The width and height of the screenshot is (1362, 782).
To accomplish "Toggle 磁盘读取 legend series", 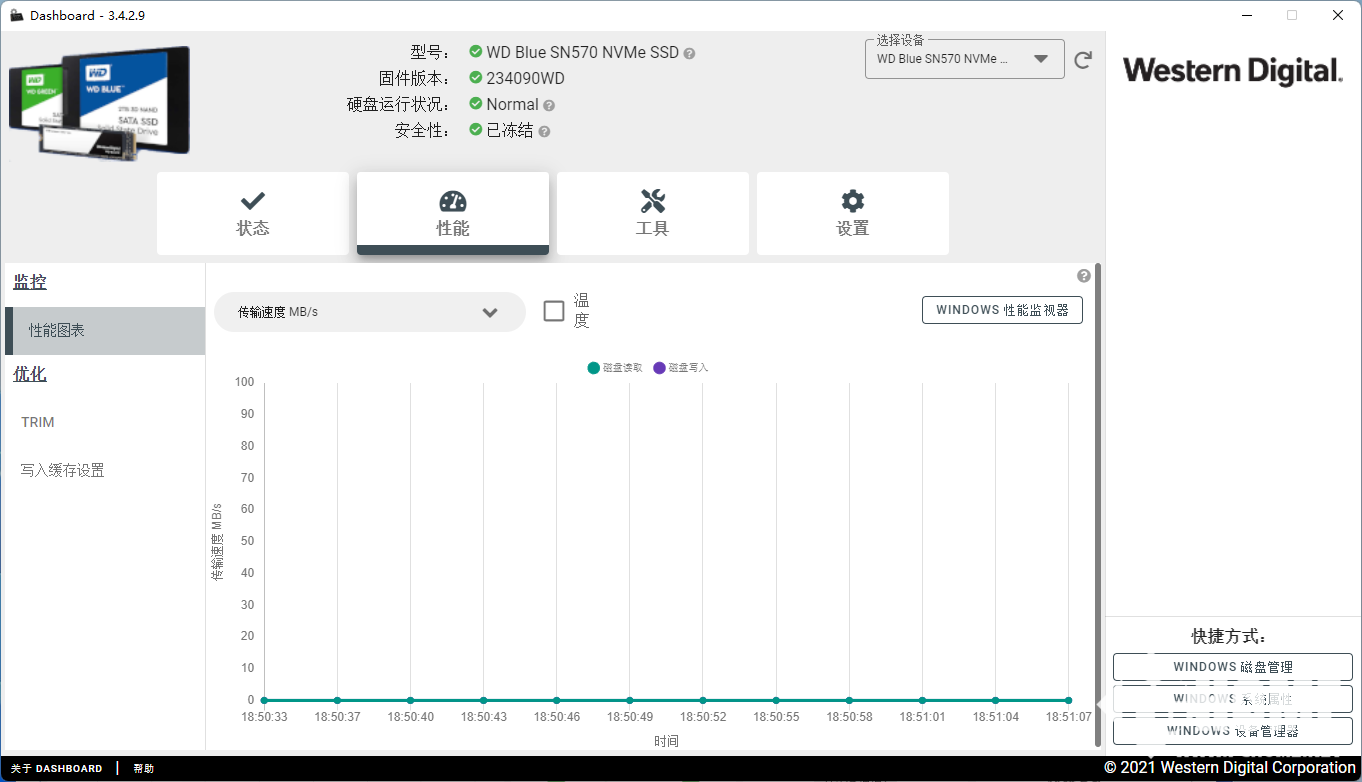I will pyautogui.click(x=615, y=368).
